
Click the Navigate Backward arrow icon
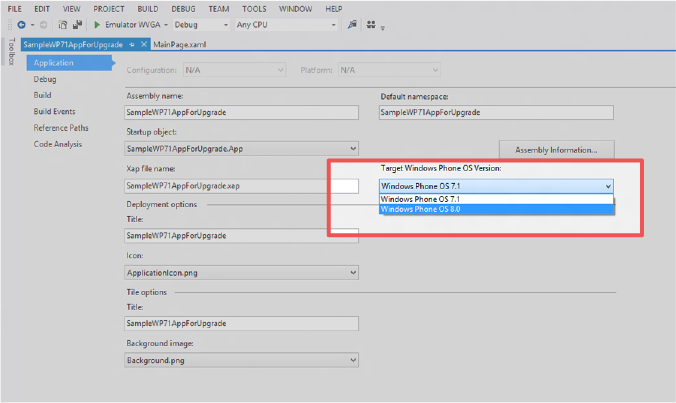click(21, 25)
